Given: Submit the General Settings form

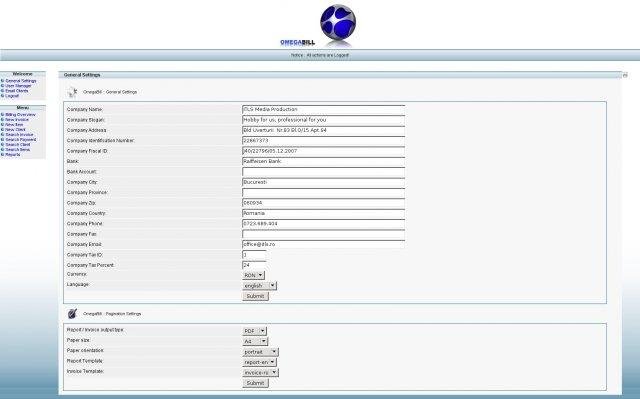Looking at the screenshot, I should pos(256,296).
